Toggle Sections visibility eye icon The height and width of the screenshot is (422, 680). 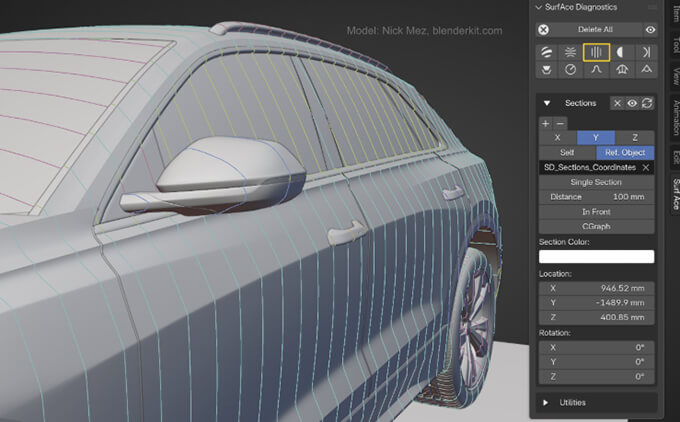tap(632, 103)
